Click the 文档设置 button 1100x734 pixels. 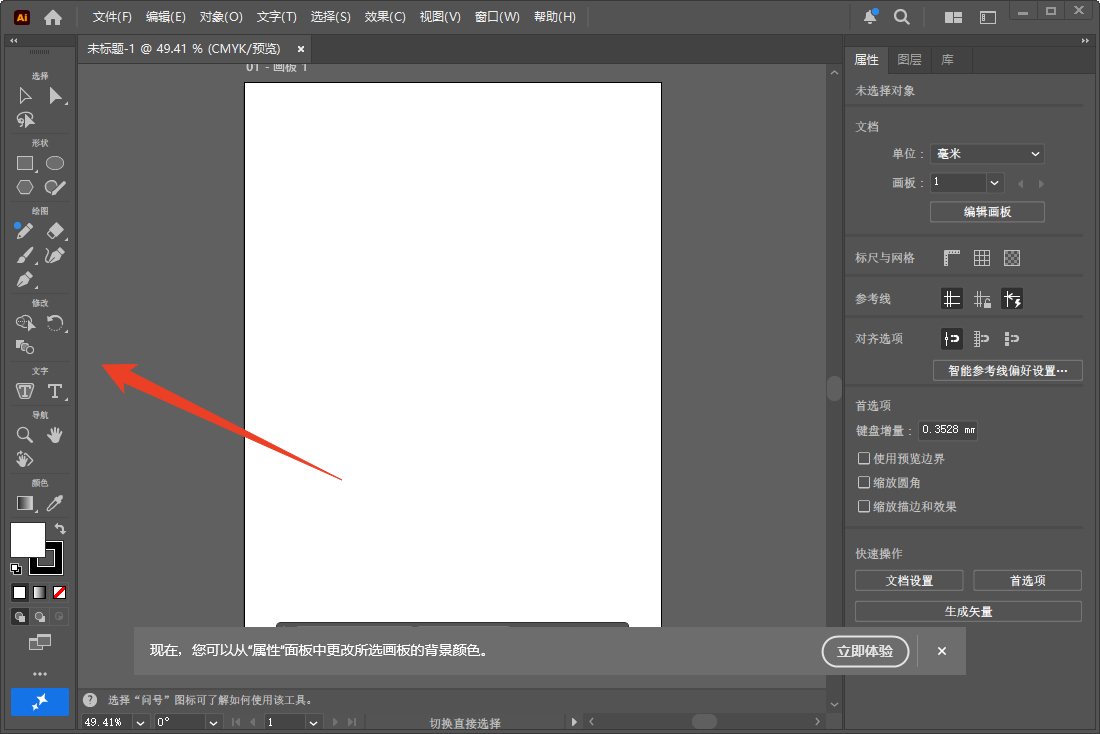pyautogui.click(x=909, y=581)
